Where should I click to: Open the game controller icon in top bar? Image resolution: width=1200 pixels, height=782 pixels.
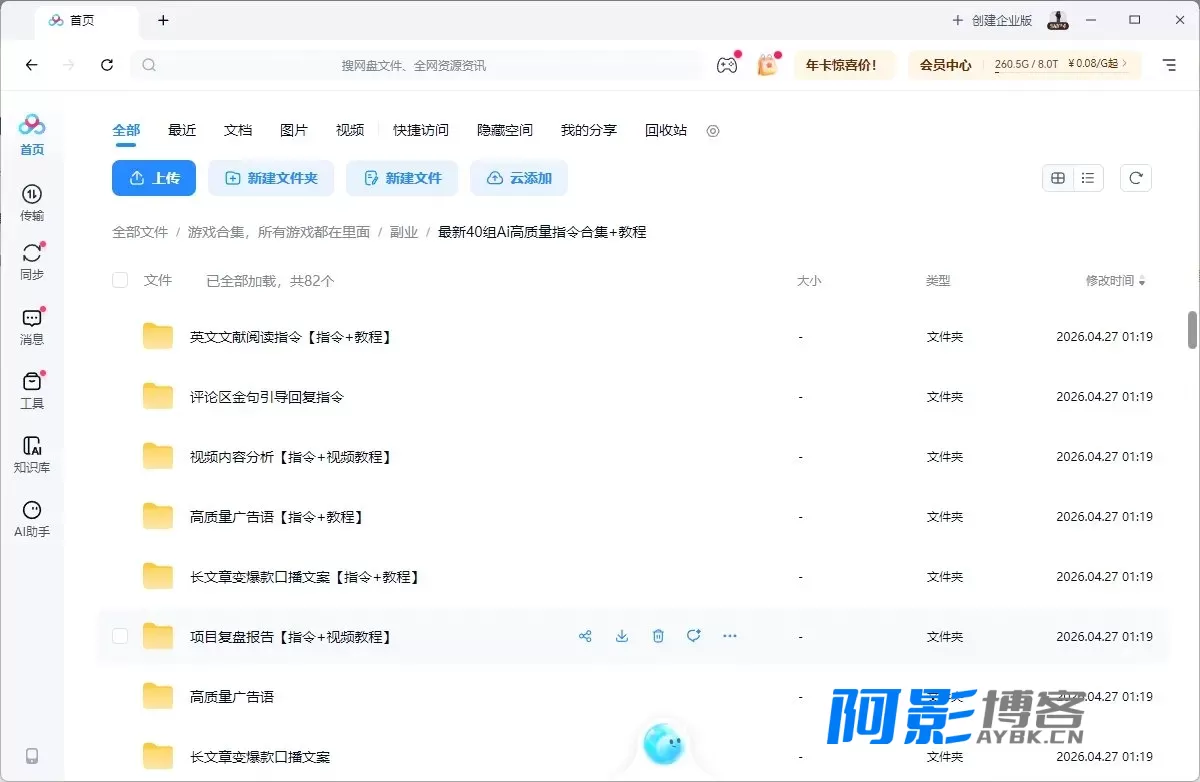727,65
